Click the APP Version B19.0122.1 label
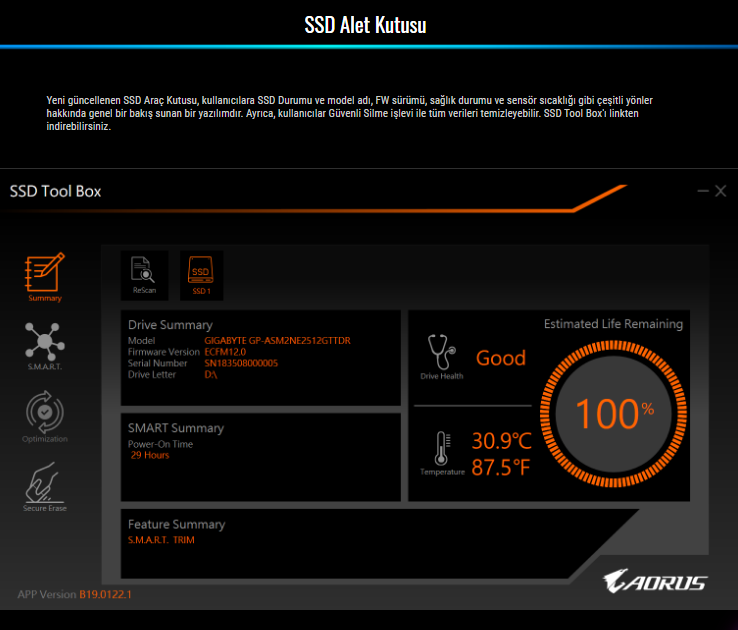The width and height of the screenshot is (738, 630). pyautogui.click(x=75, y=595)
